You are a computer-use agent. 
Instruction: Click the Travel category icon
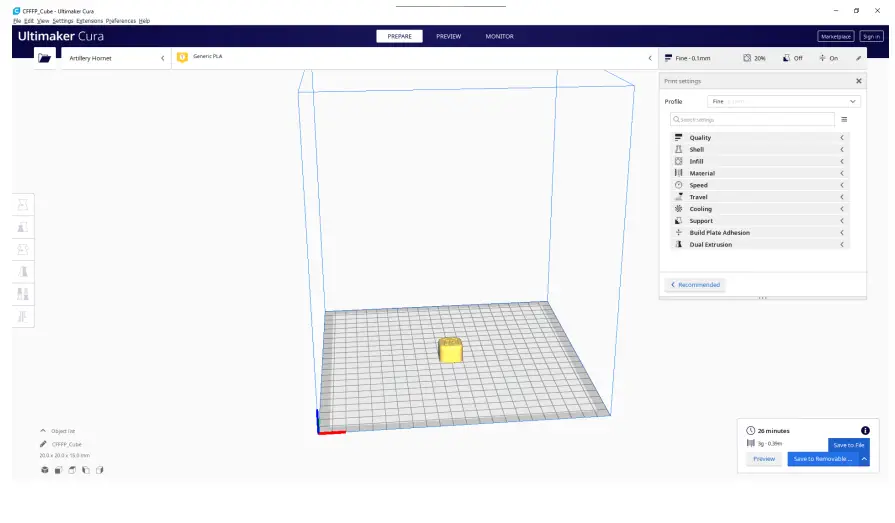pos(679,197)
